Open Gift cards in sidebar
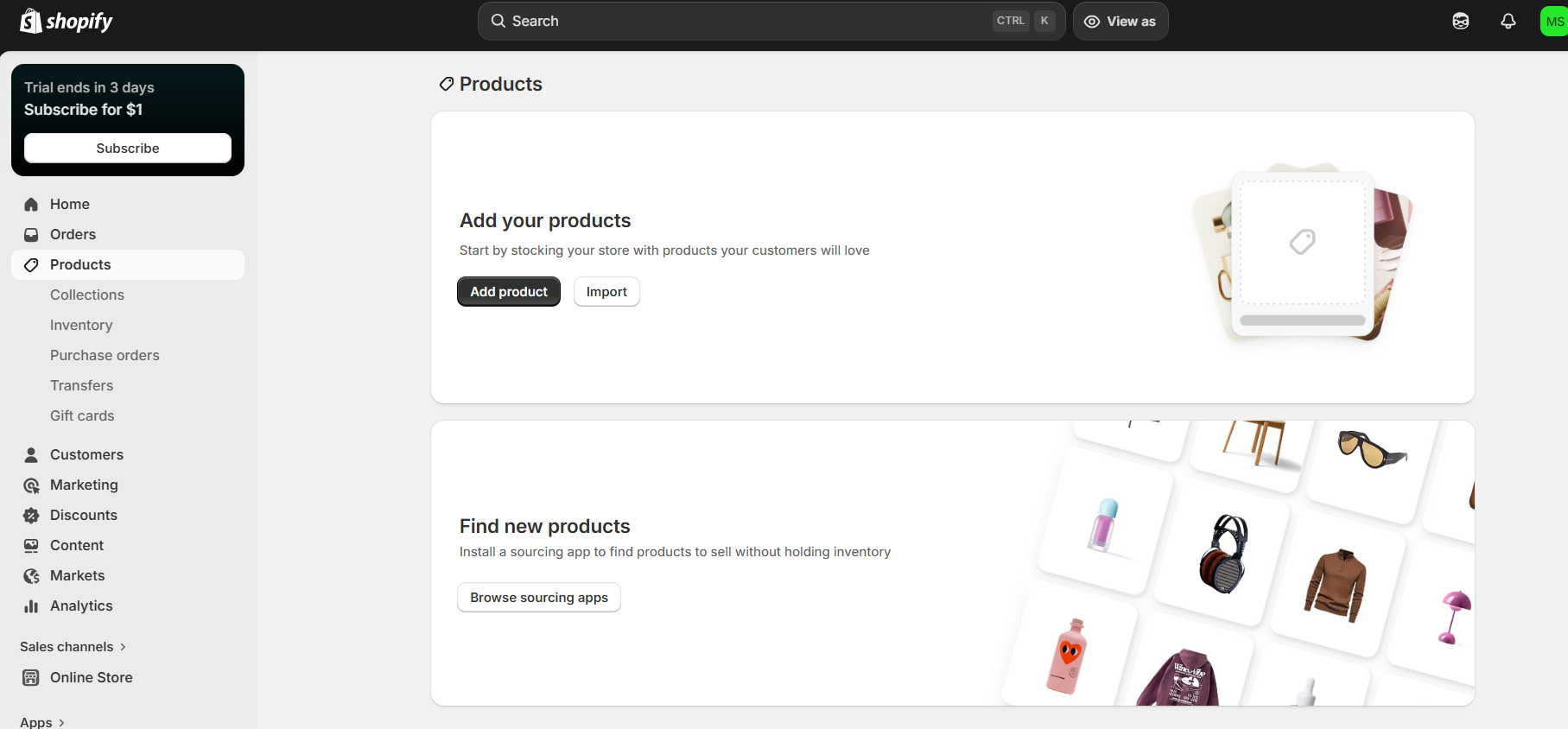 click(x=82, y=416)
